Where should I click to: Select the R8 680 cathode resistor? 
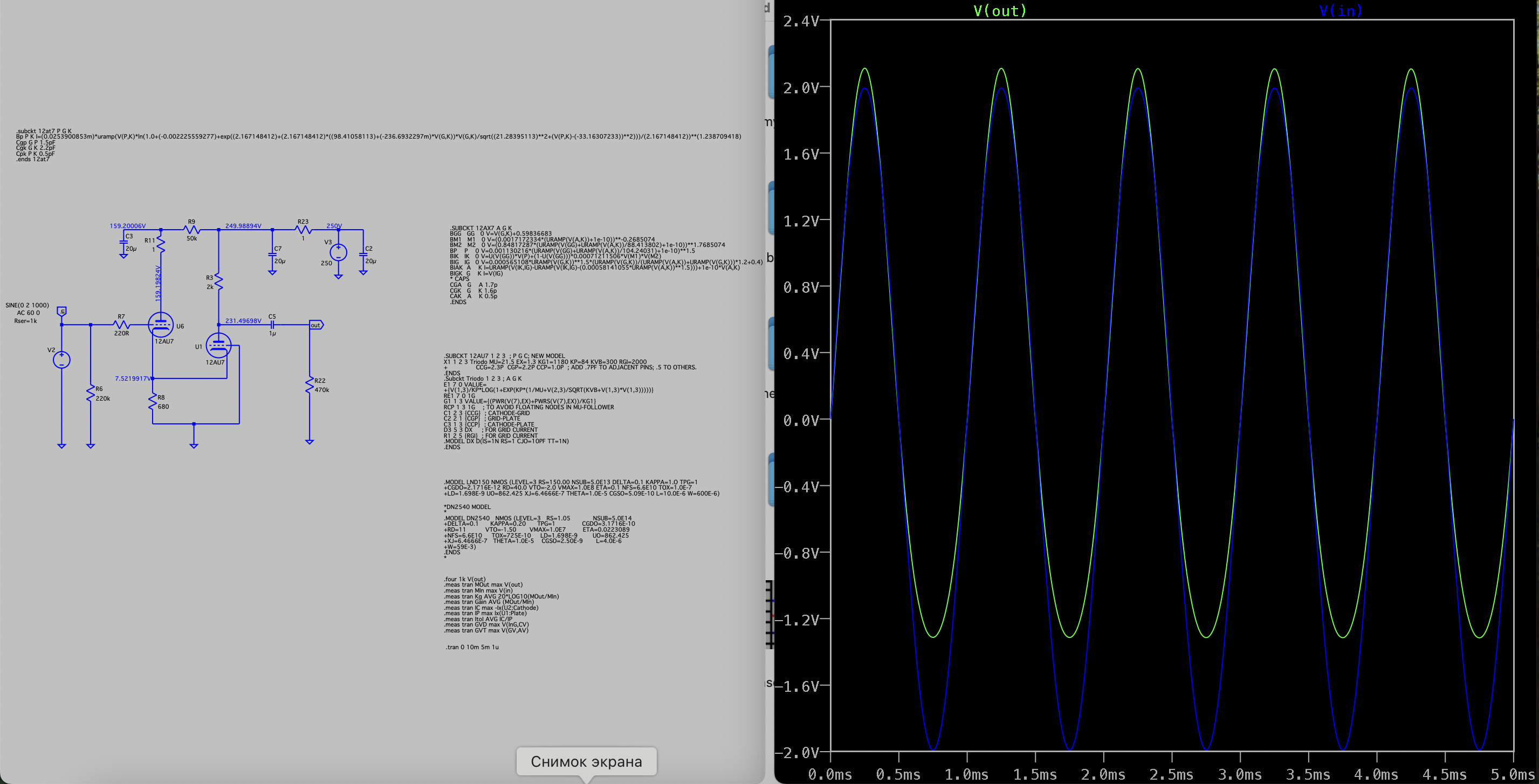pyautogui.click(x=153, y=402)
